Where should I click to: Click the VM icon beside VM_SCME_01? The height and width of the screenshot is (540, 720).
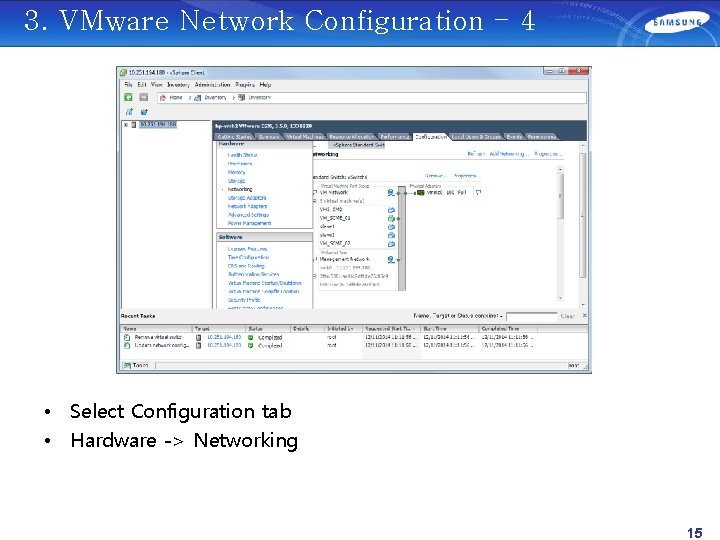pyautogui.click(x=391, y=218)
